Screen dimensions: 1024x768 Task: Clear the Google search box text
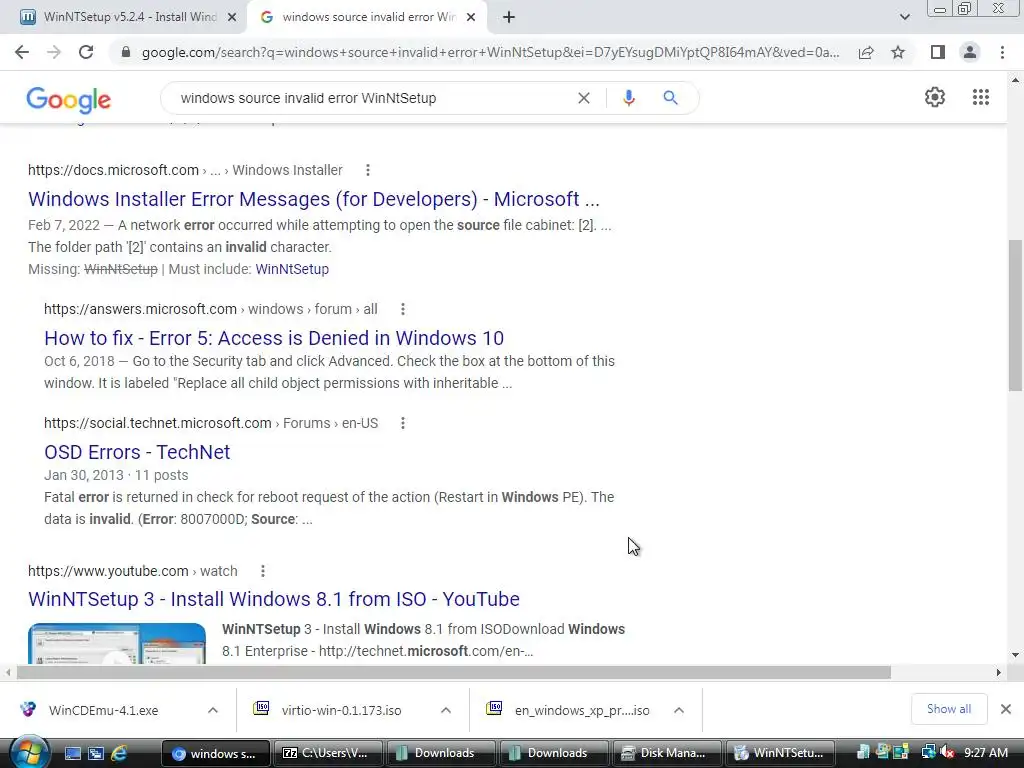coord(584,98)
